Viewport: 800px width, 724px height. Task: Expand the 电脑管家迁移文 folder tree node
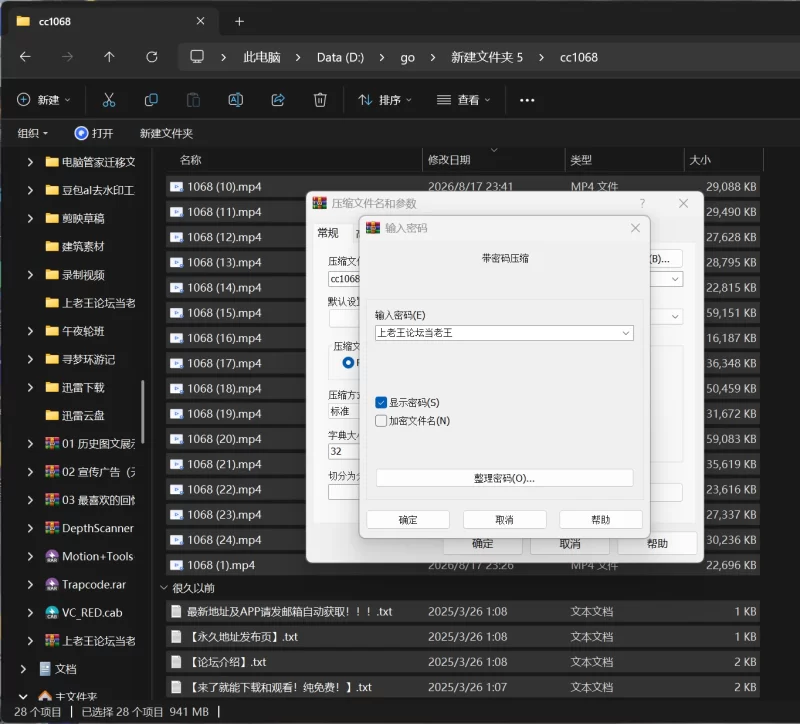point(30,162)
